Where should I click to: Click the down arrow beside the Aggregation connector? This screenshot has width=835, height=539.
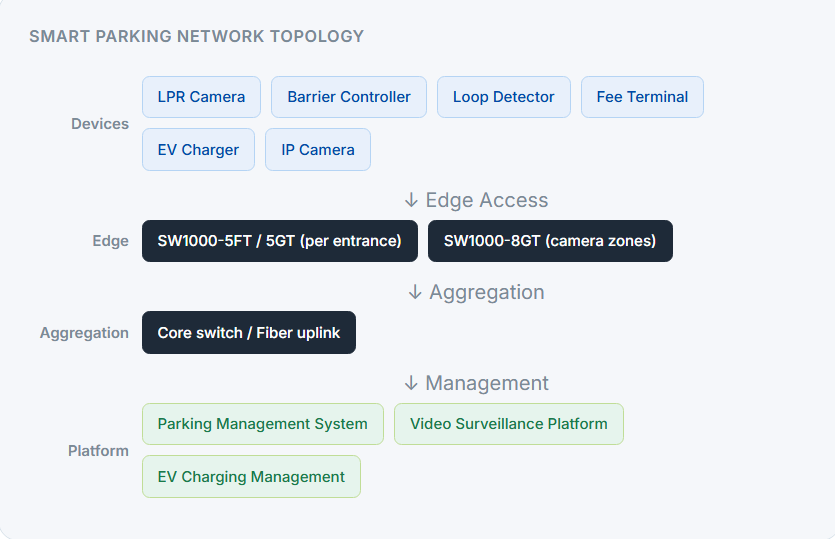pyautogui.click(x=415, y=292)
